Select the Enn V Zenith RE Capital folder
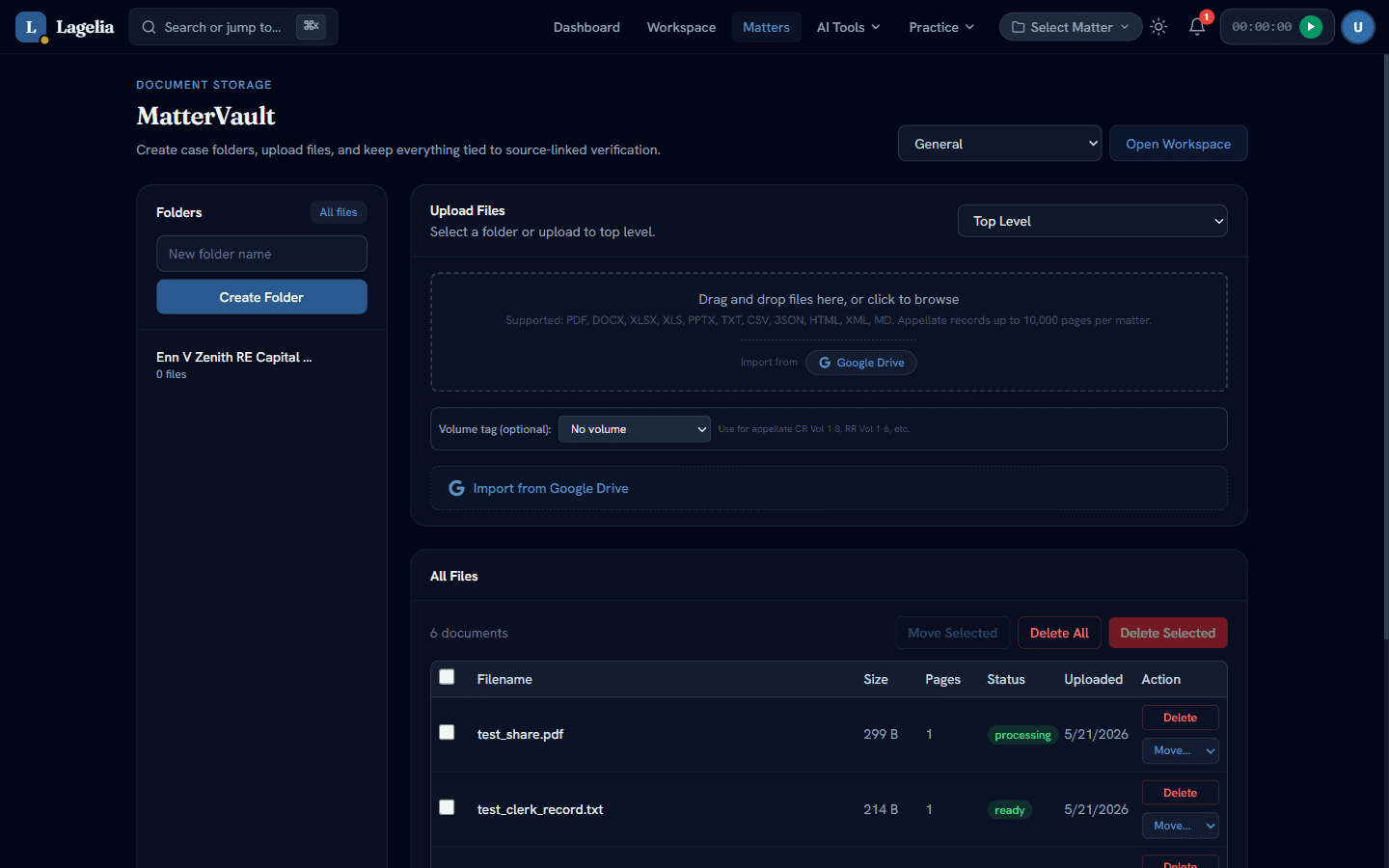The image size is (1389, 868). point(261,365)
